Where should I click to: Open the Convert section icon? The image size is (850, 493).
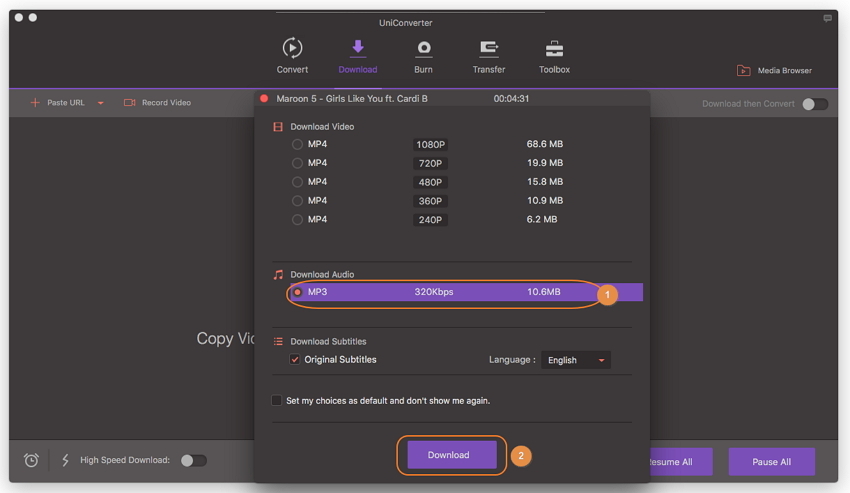pyautogui.click(x=292, y=48)
